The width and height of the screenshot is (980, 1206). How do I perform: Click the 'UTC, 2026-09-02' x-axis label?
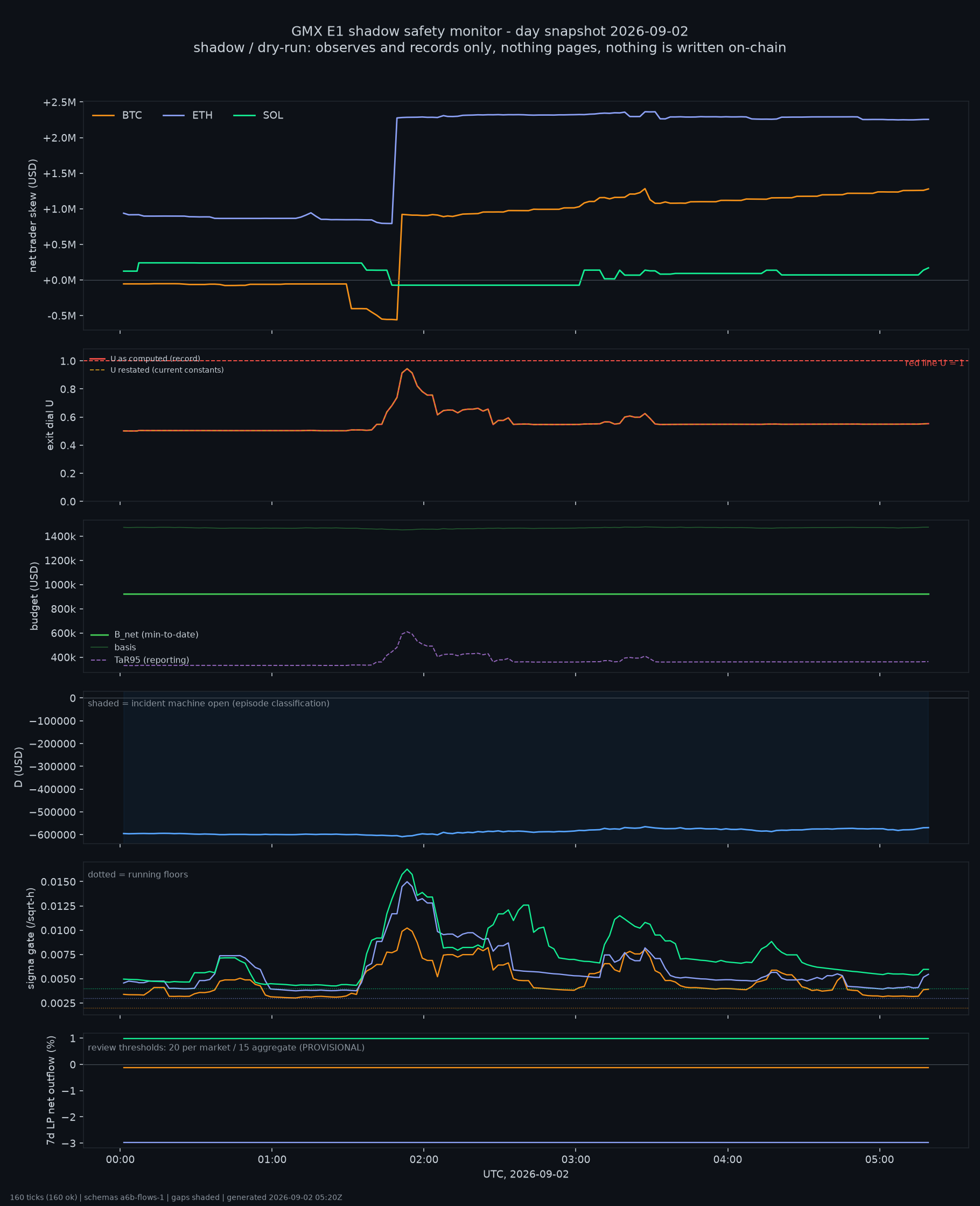pos(526,1174)
